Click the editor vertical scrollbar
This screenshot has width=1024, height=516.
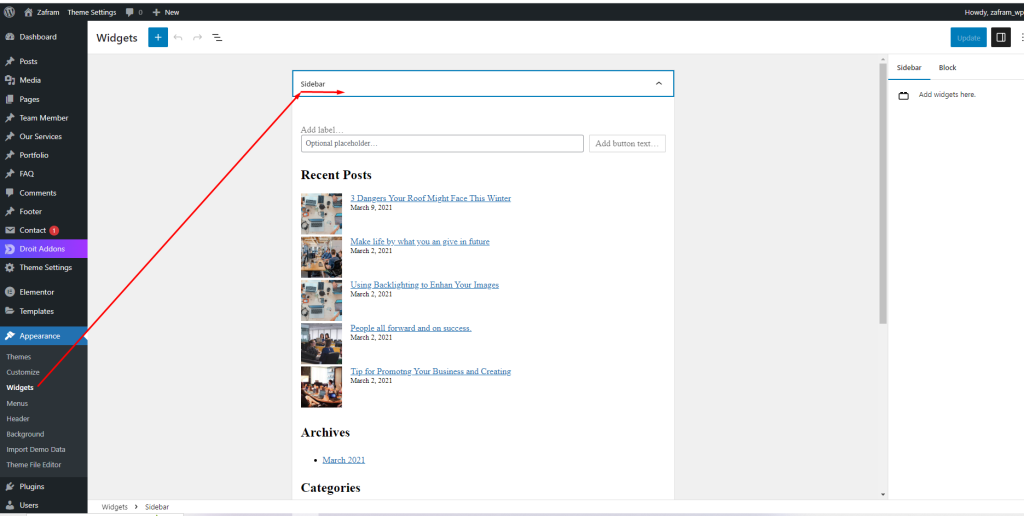pos(882,190)
